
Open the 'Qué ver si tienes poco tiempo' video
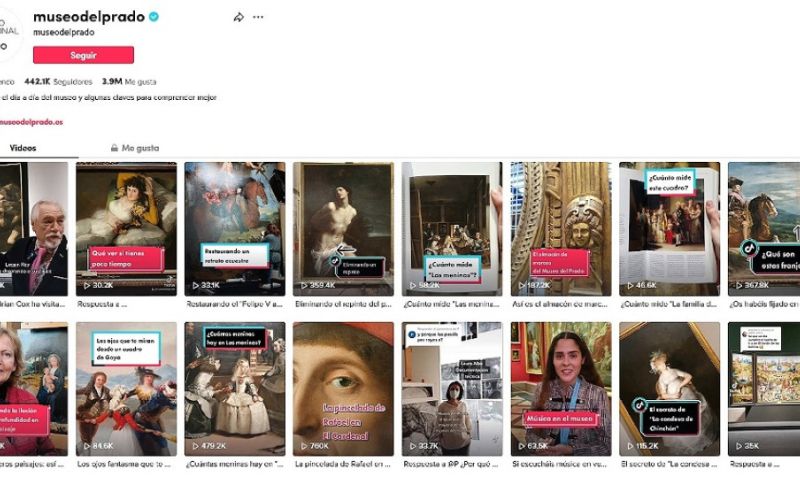[x=127, y=229]
